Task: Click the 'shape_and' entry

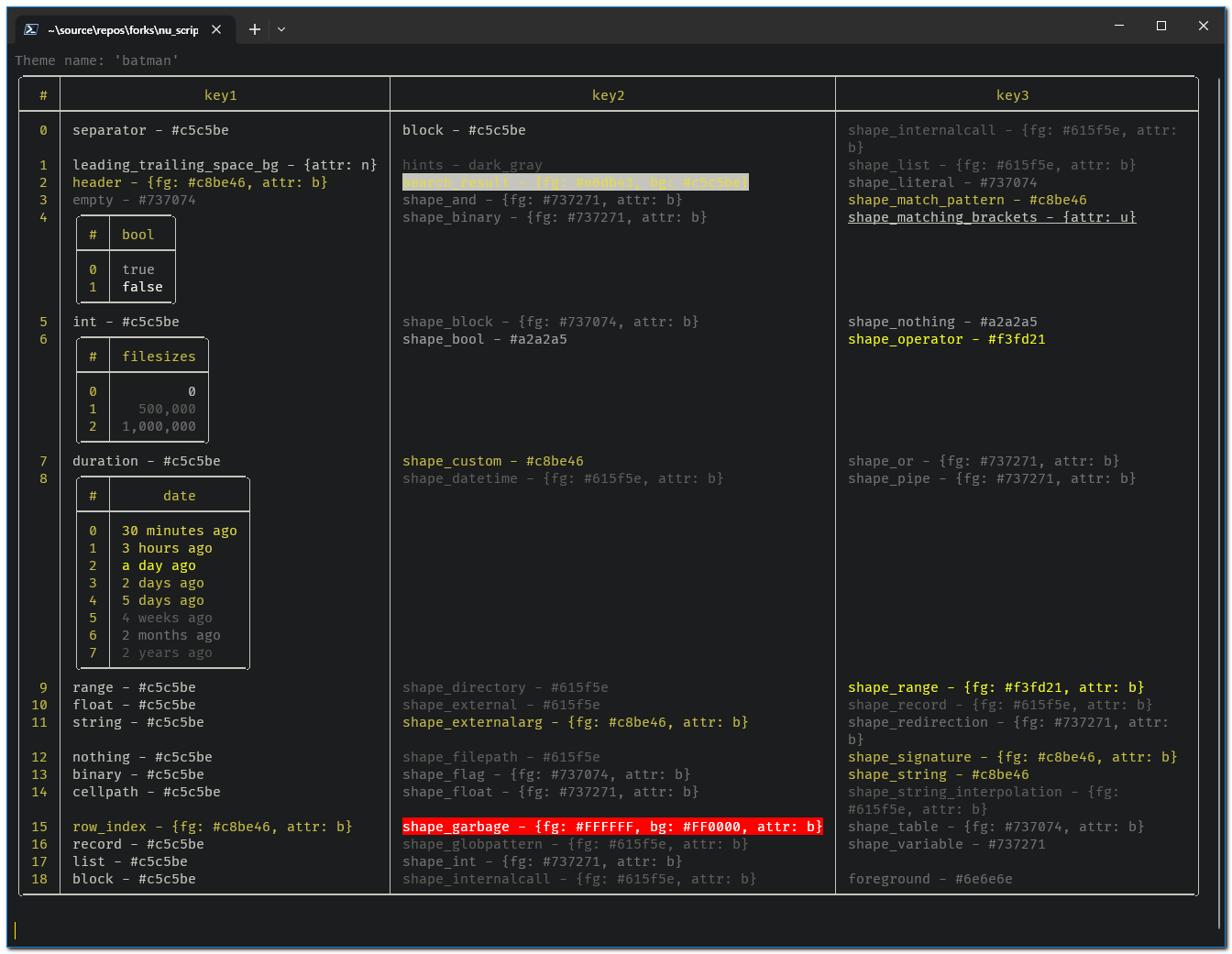Action: point(543,200)
